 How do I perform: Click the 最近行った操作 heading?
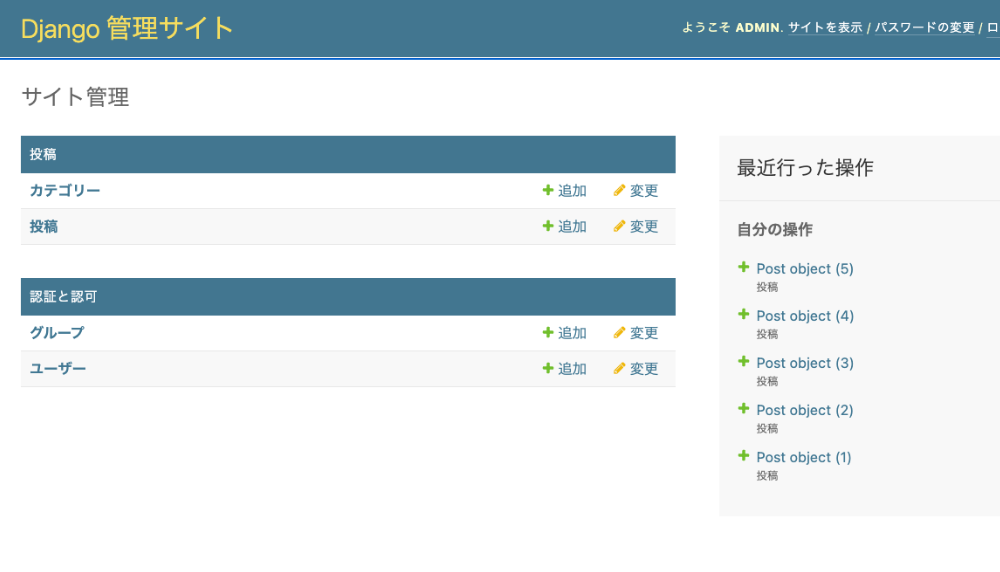coord(805,168)
